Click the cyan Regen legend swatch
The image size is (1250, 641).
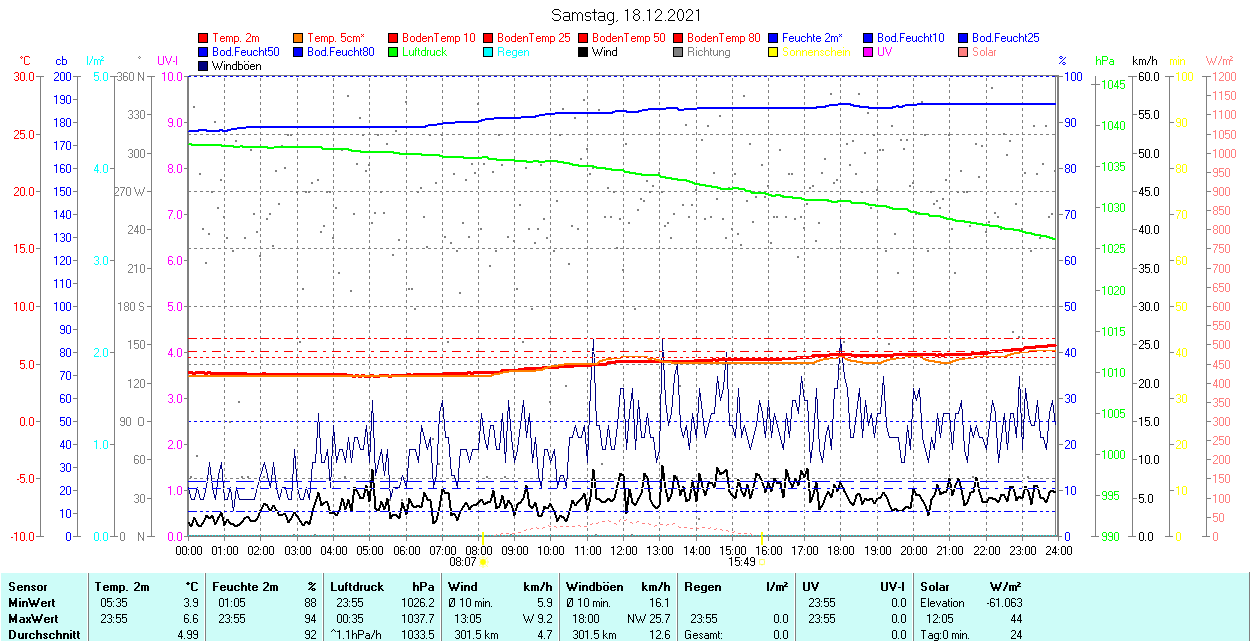pos(489,52)
